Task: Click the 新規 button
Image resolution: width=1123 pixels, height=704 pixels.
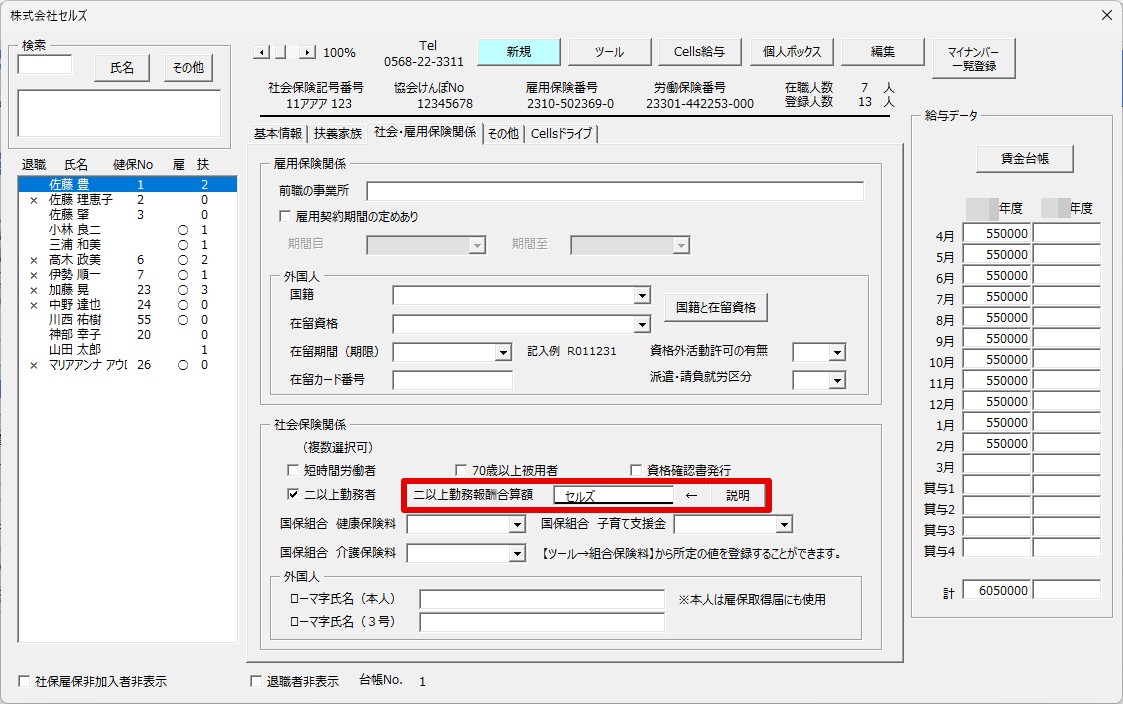Action: [x=519, y=52]
